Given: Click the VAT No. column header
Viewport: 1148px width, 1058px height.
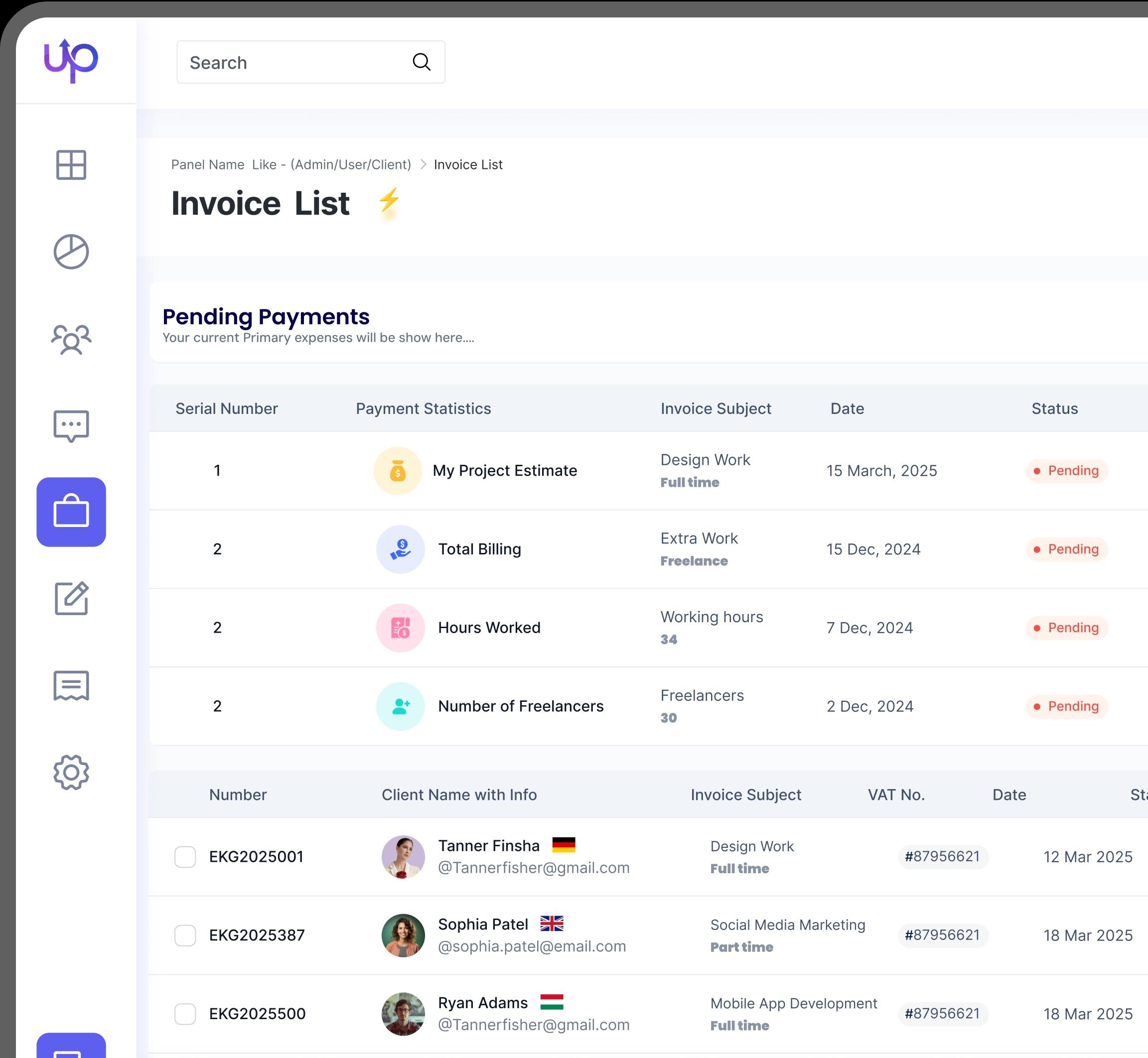Looking at the screenshot, I should (x=896, y=794).
